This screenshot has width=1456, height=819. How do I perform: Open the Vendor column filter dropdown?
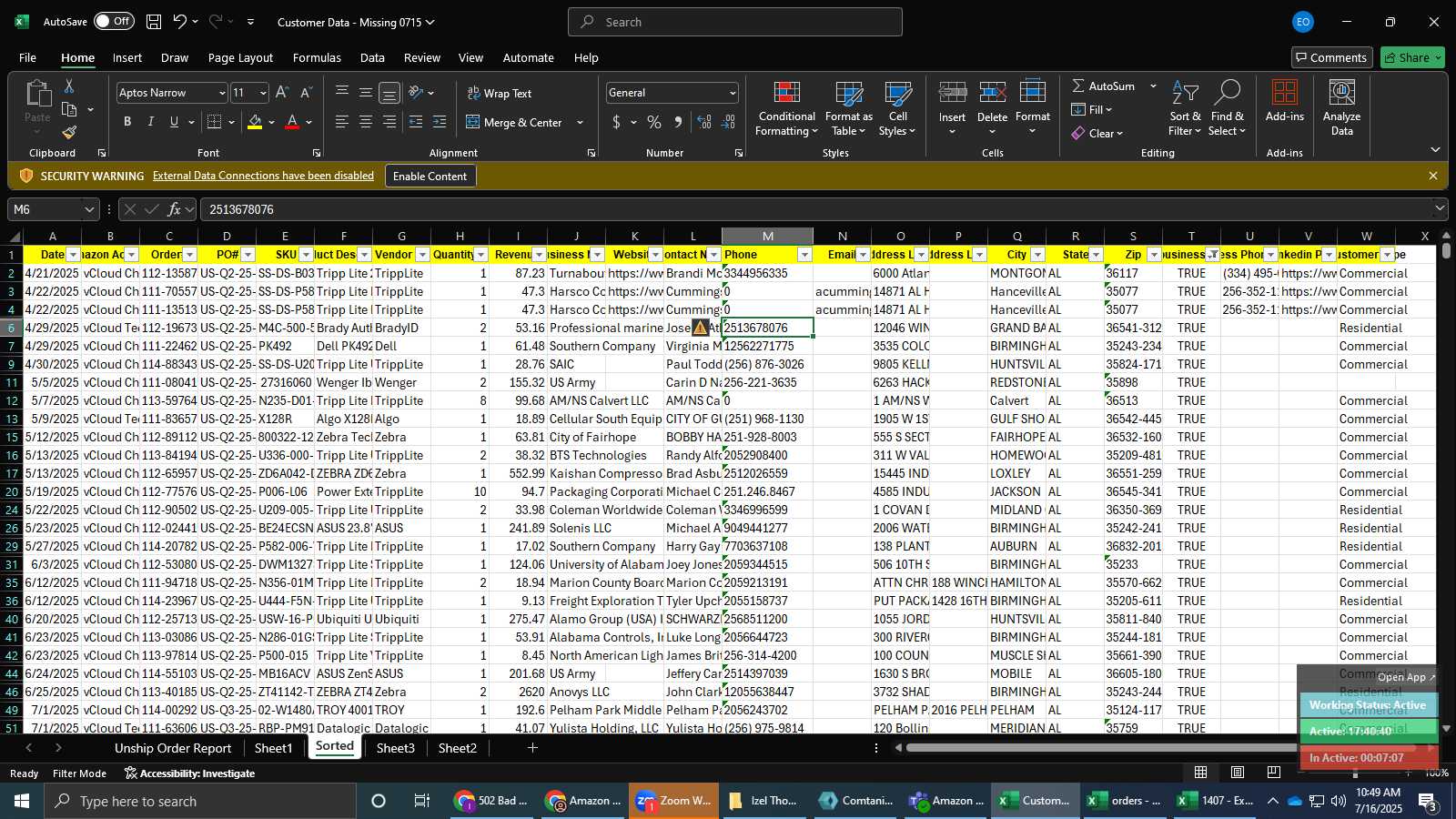(423, 255)
